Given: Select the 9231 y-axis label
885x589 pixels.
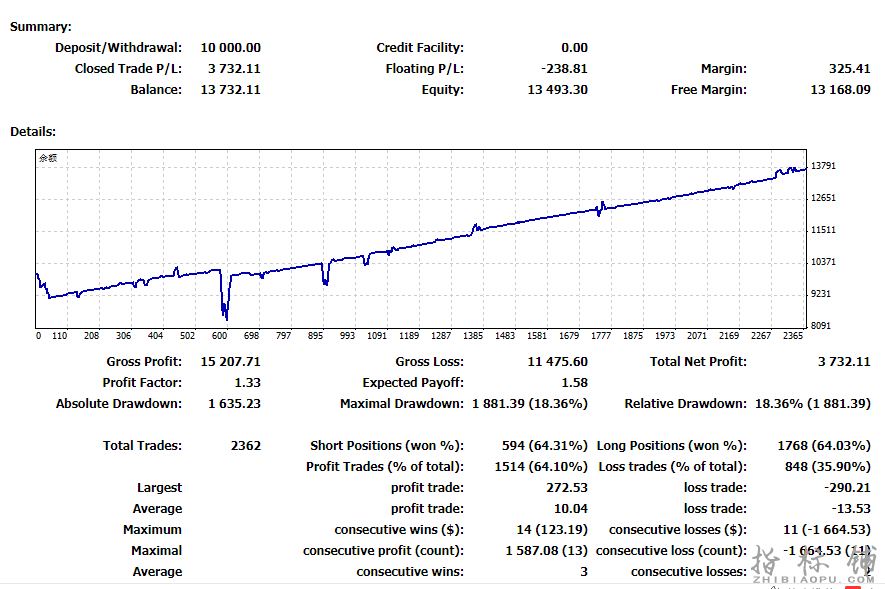Looking at the screenshot, I should pyautogui.click(x=821, y=293).
